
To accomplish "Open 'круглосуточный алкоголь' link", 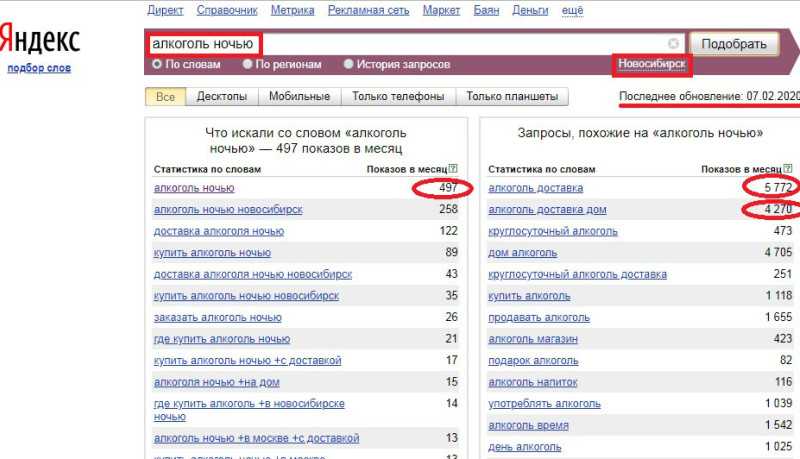I will point(553,232).
